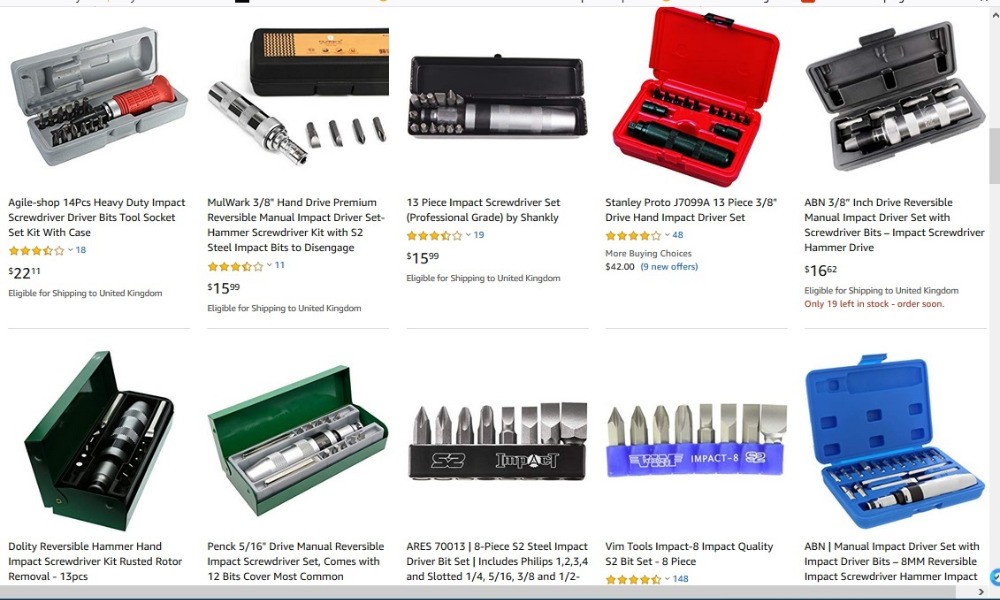The image size is (1000, 600).
Task: Open the 18 reviews for Agile-shop
Action: tap(81, 250)
